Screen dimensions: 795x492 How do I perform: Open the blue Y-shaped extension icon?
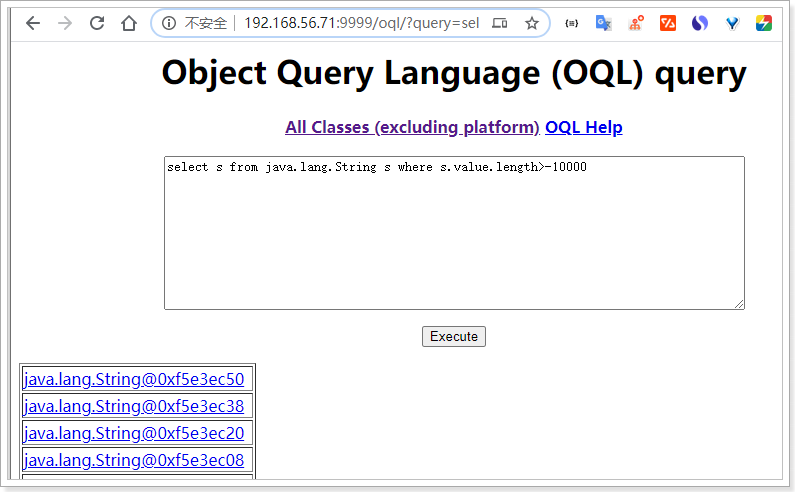(732, 23)
